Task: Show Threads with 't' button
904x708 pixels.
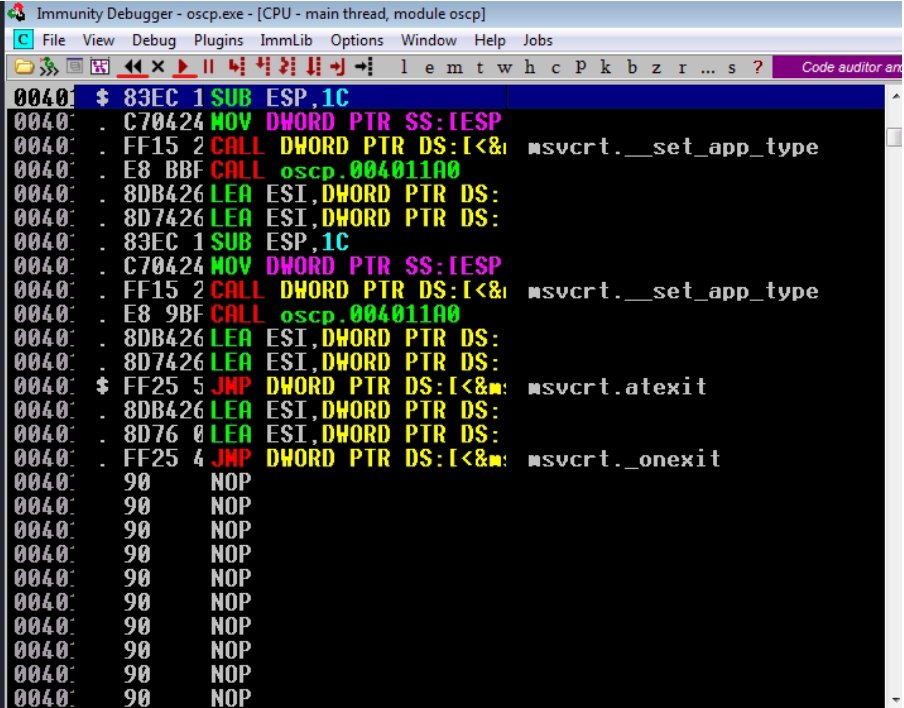Action: coord(480,68)
